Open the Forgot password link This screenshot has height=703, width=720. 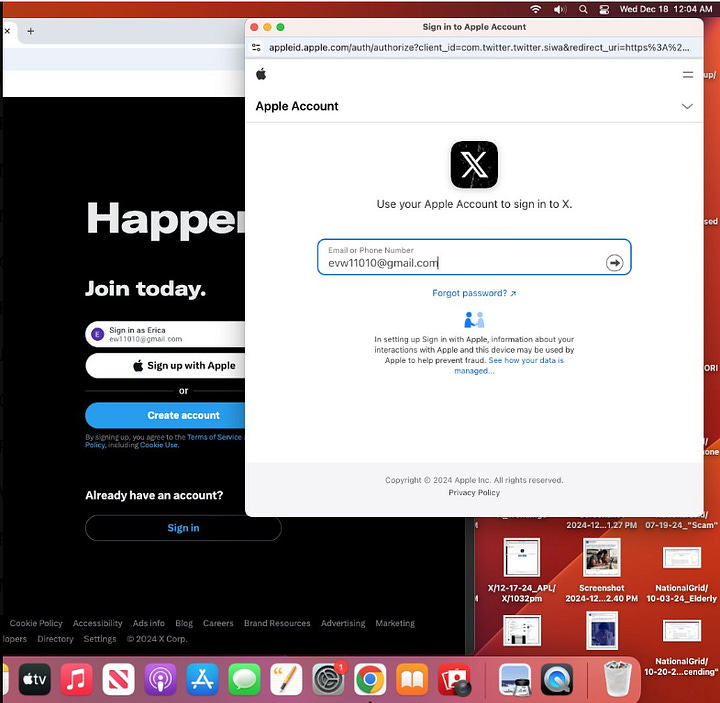pyautogui.click(x=474, y=293)
